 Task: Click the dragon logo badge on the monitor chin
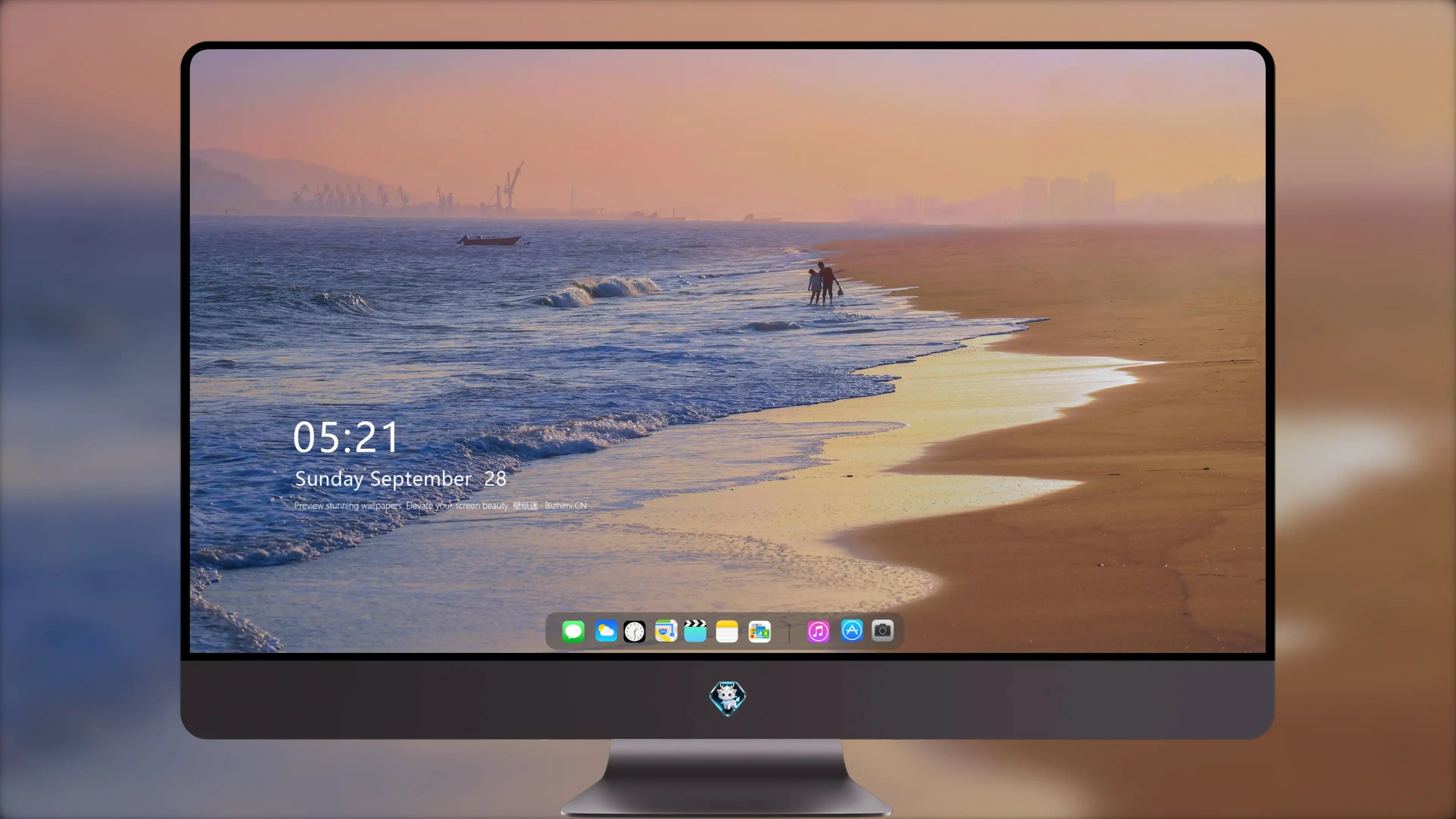pyautogui.click(x=728, y=698)
